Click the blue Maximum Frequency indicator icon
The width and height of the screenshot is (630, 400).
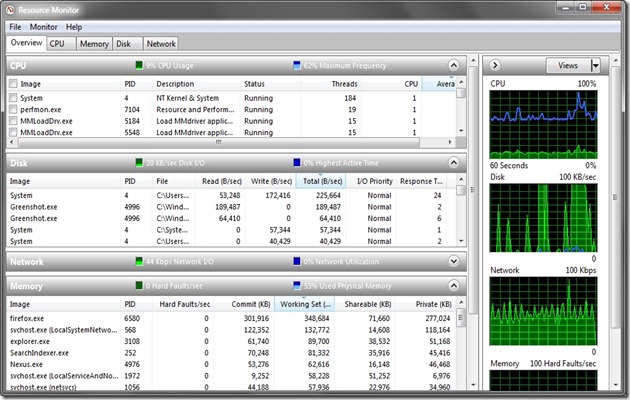[297, 66]
